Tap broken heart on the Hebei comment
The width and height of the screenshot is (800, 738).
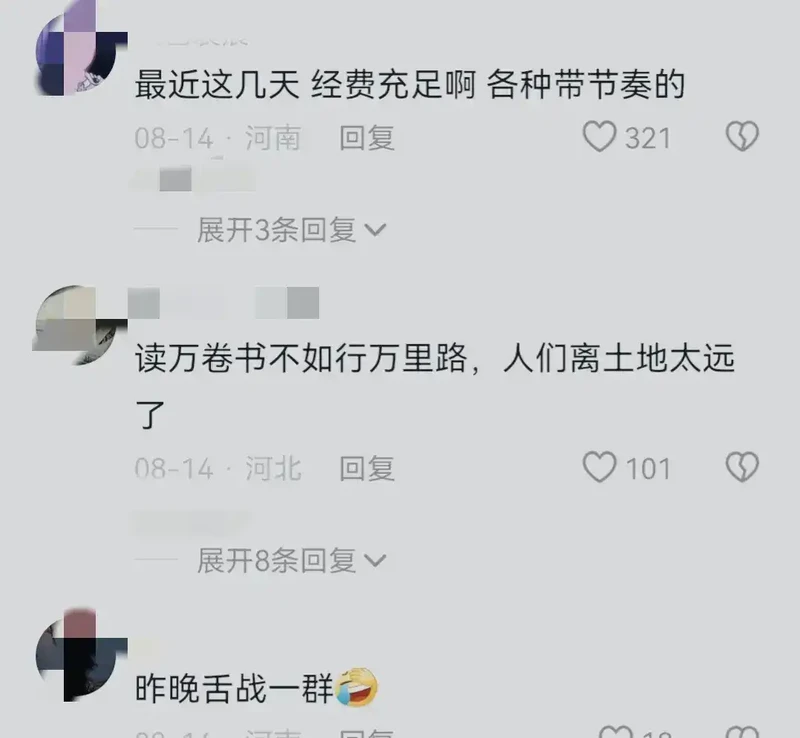pyautogui.click(x=742, y=466)
